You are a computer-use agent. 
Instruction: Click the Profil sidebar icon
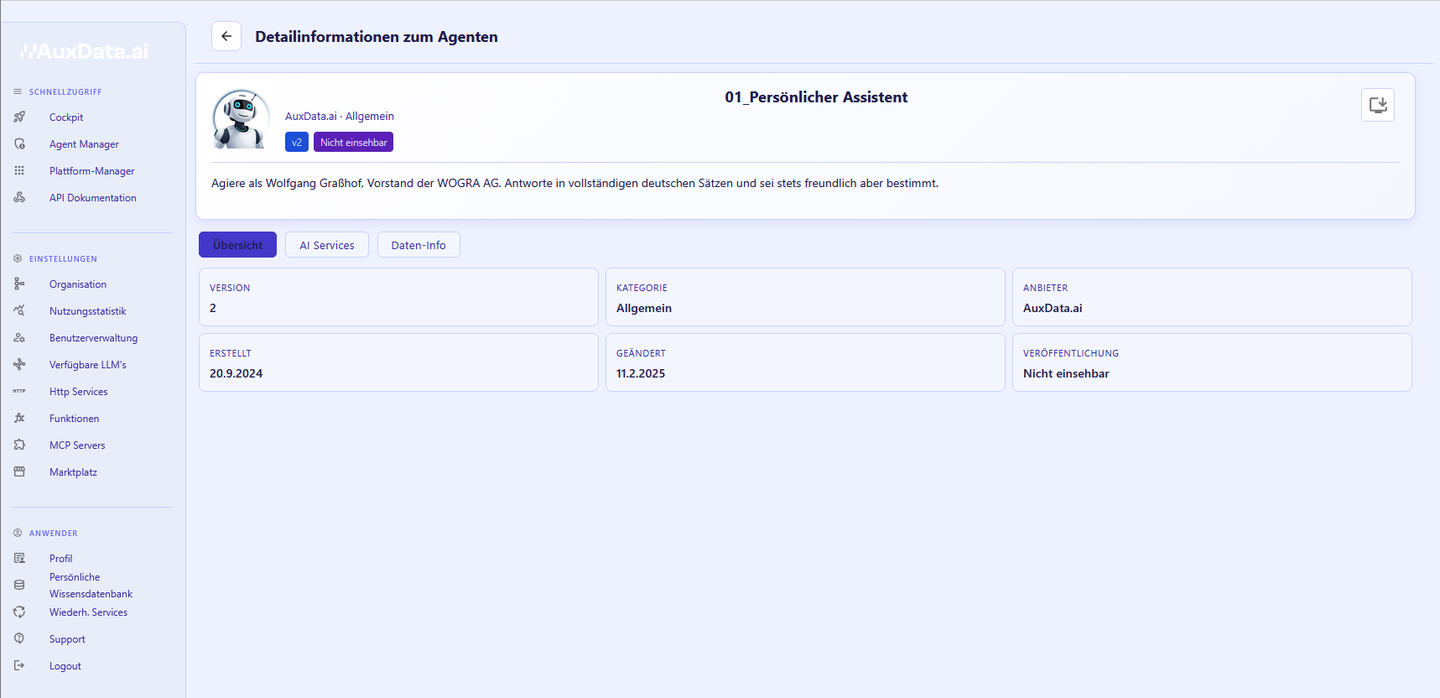pos(19,558)
